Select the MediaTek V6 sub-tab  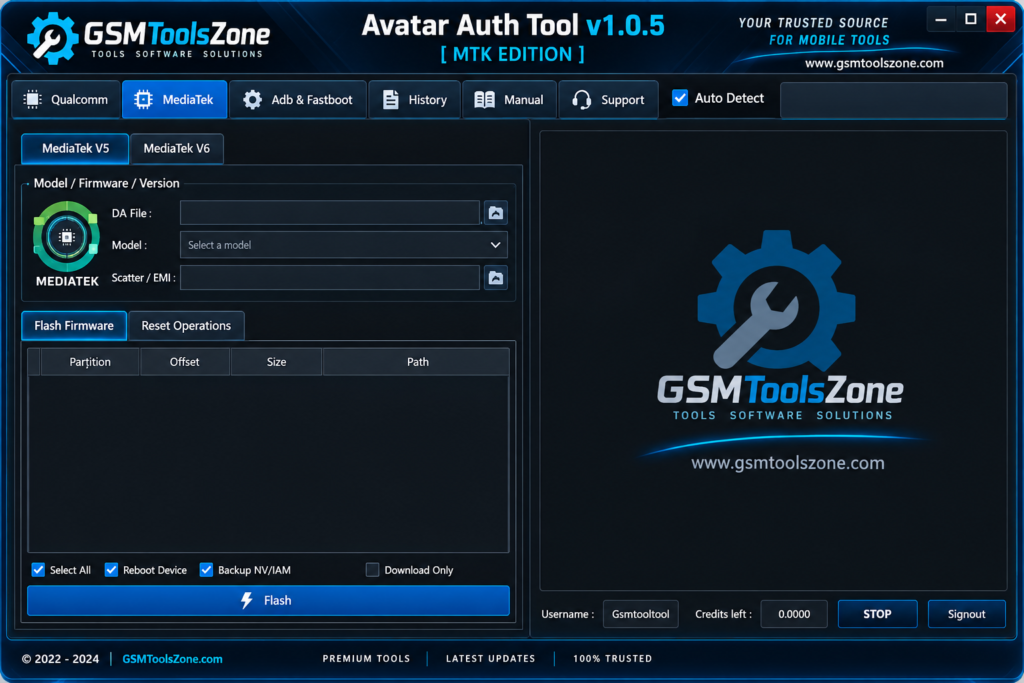[x=176, y=149]
